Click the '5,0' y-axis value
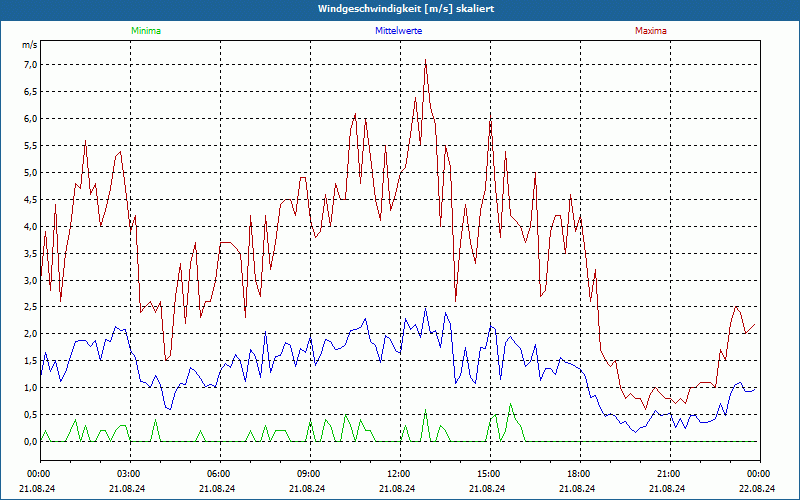 pos(31,172)
